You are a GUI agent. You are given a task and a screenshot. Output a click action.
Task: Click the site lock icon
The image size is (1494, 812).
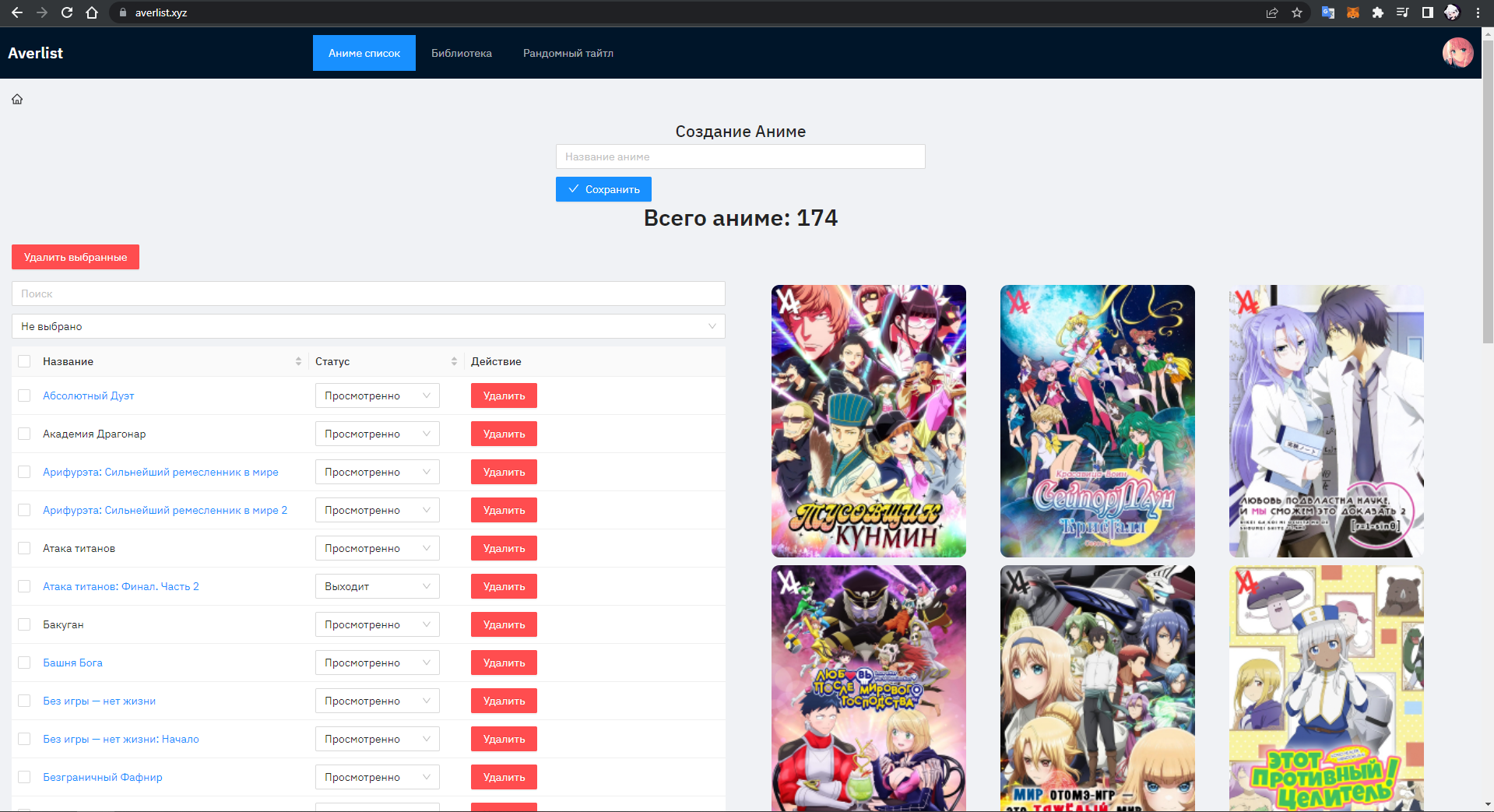click(122, 12)
